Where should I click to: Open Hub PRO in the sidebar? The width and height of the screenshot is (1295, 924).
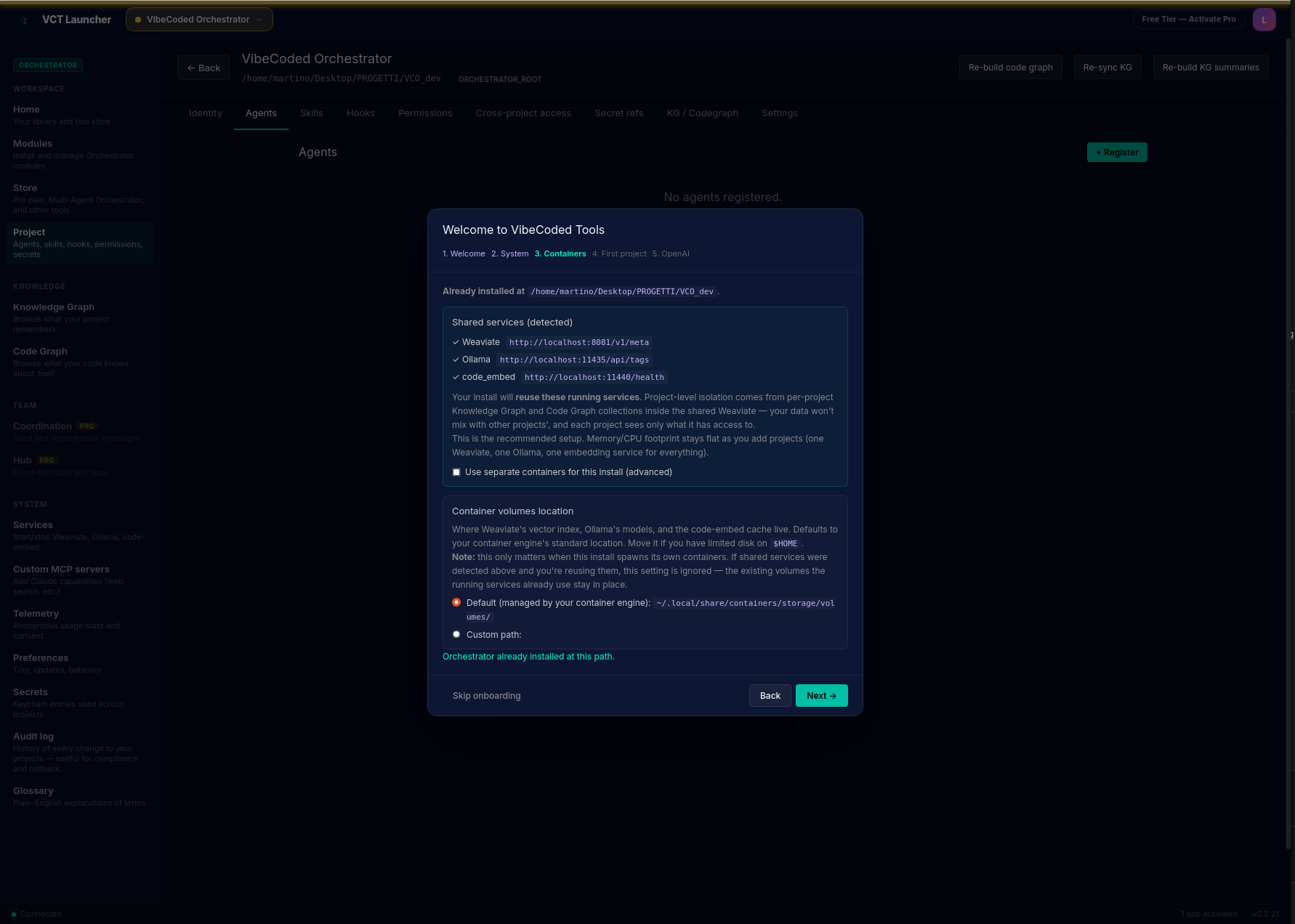coord(79,466)
